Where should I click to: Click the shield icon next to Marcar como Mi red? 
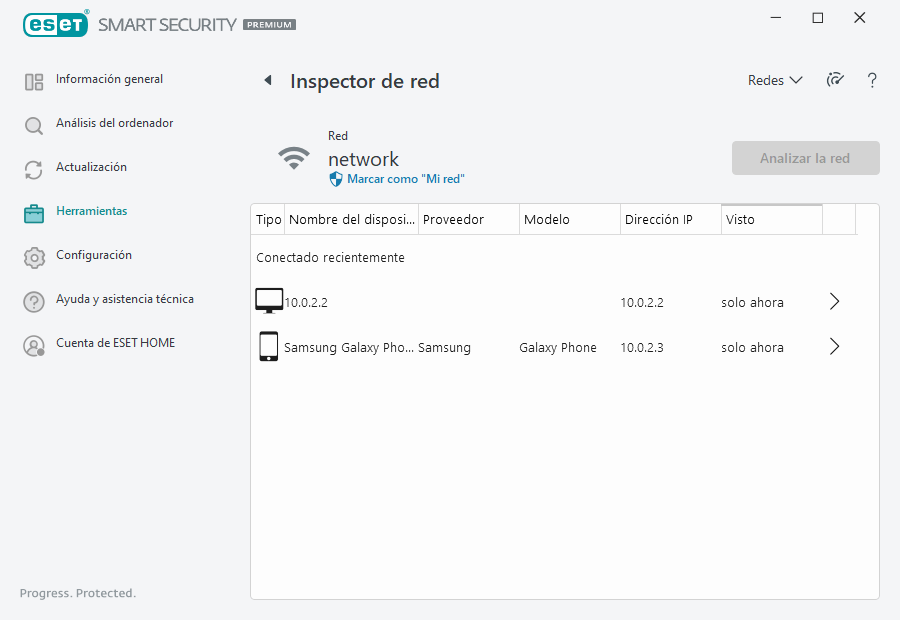(336, 179)
